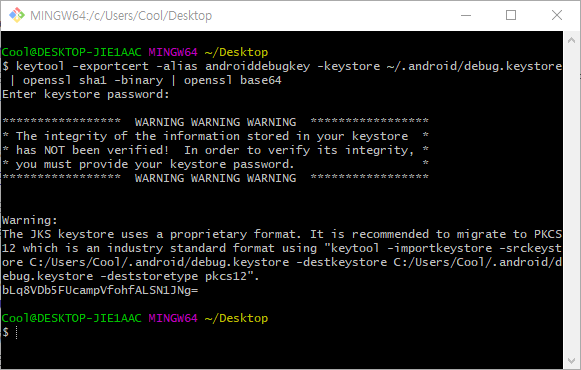This screenshot has width=581, height=370.
Task: Click 'The integrity of the information' line
Action: point(215,136)
